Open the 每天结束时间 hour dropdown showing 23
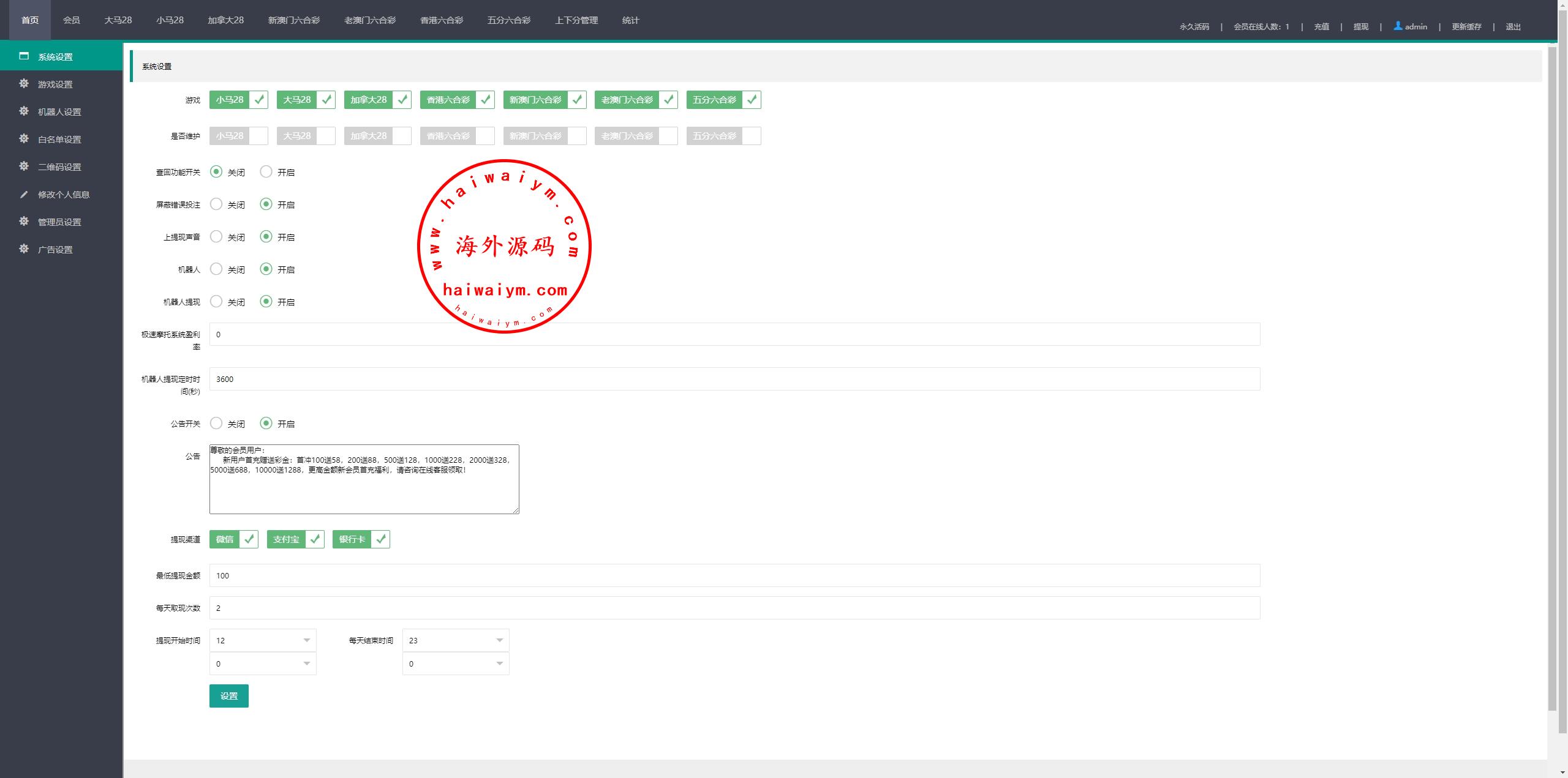The image size is (1568, 778). (x=456, y=640)
